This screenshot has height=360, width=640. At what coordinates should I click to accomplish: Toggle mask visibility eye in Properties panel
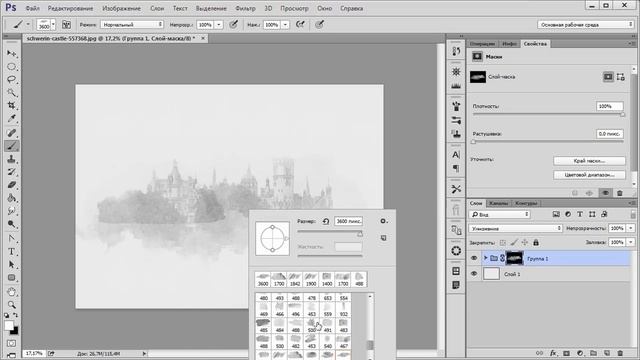[605, 193]
